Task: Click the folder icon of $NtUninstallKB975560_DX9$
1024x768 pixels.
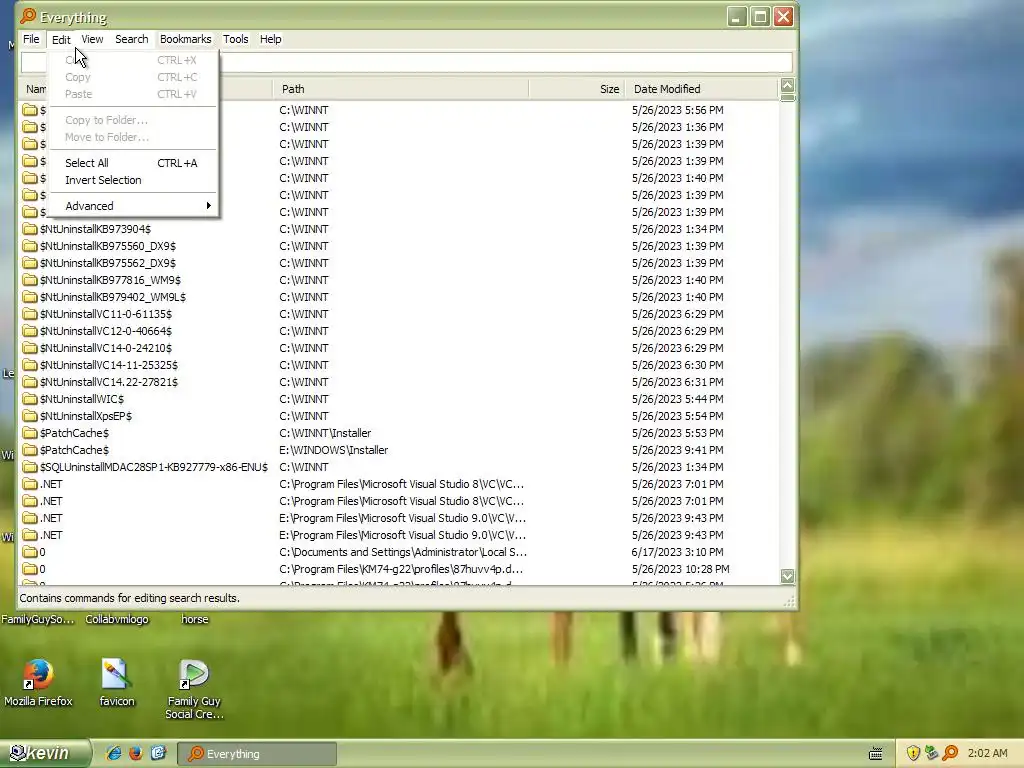Action: (x=29, y=246)
